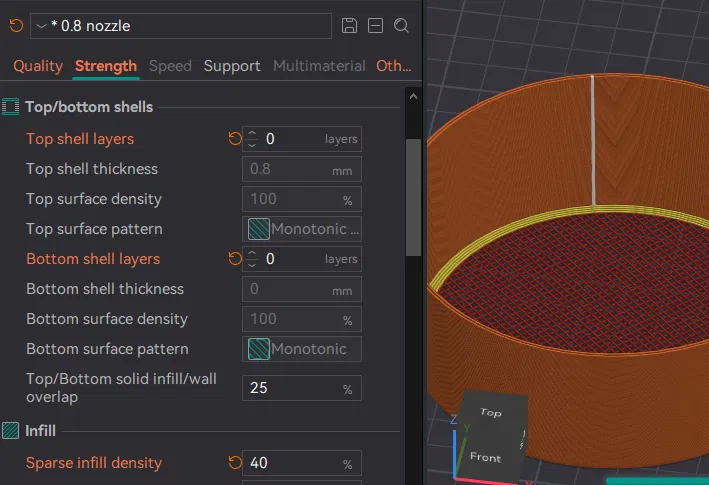Switch to the Others tab
709x485 pixels.
393,66
